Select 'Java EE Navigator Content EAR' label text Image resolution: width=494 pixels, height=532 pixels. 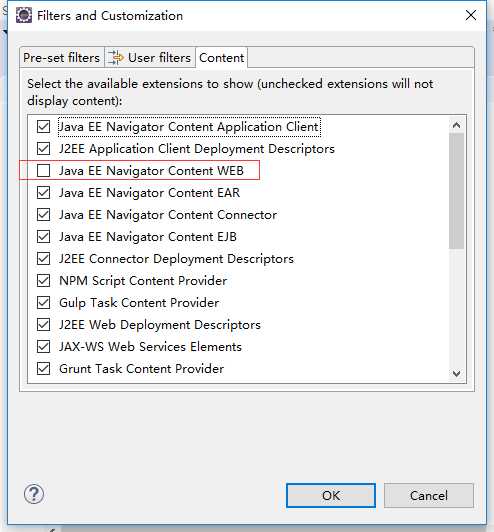[150, 193]
